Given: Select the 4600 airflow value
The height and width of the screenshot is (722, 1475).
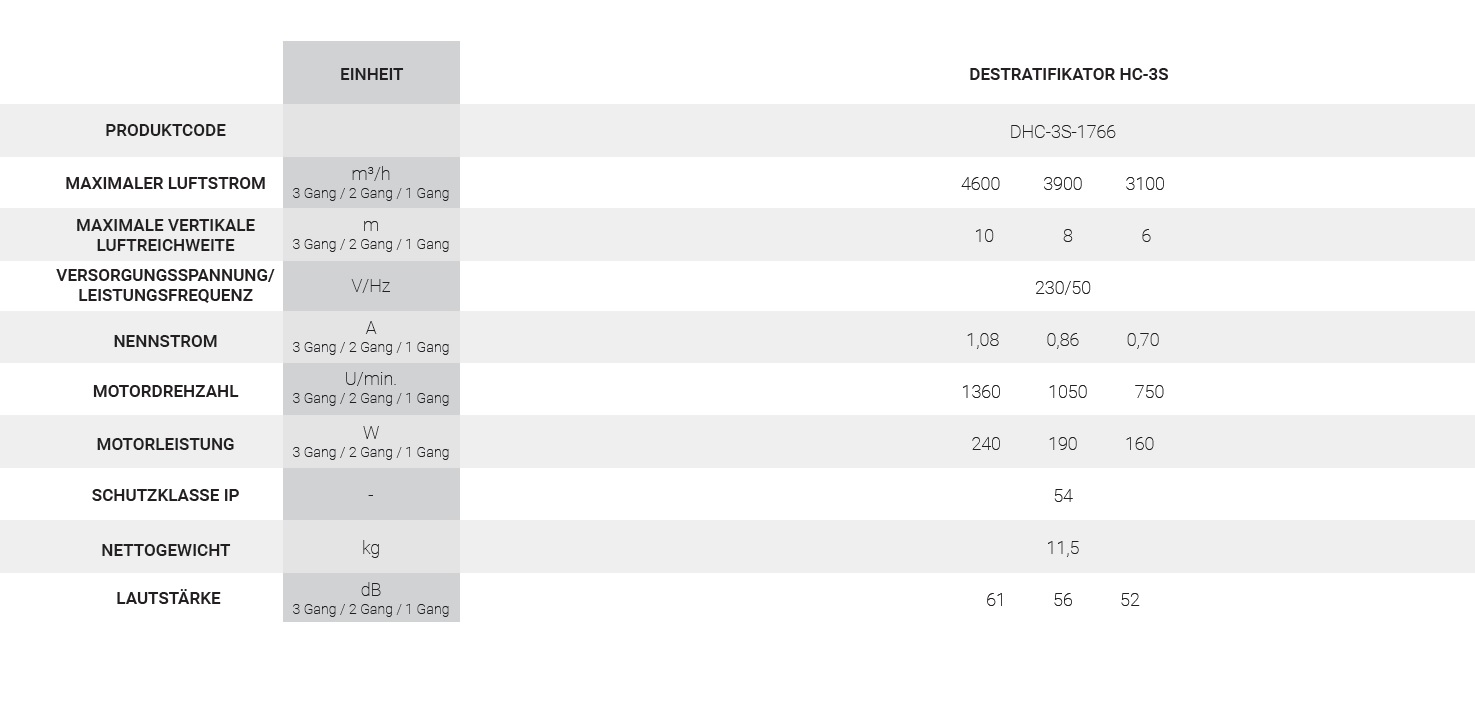Looking at the screenshot, I should 980,184.
